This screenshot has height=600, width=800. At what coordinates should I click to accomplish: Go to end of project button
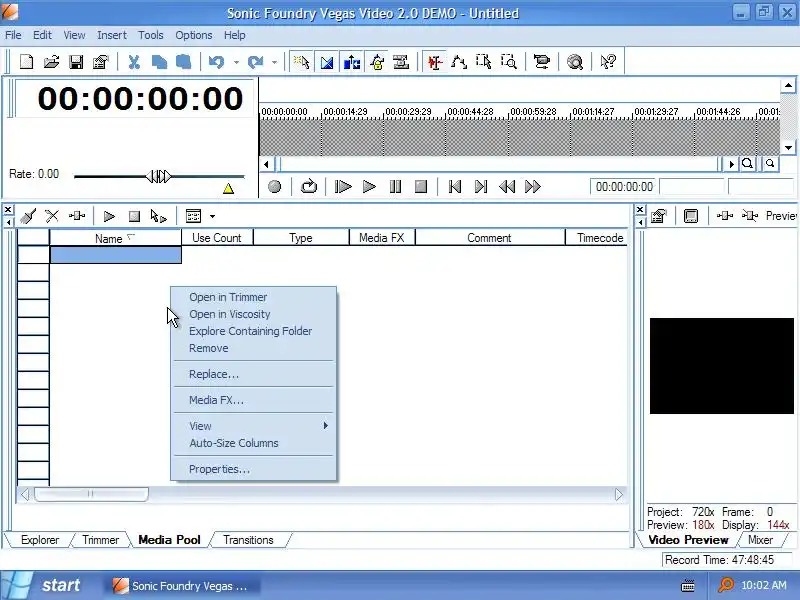[481, 187]
